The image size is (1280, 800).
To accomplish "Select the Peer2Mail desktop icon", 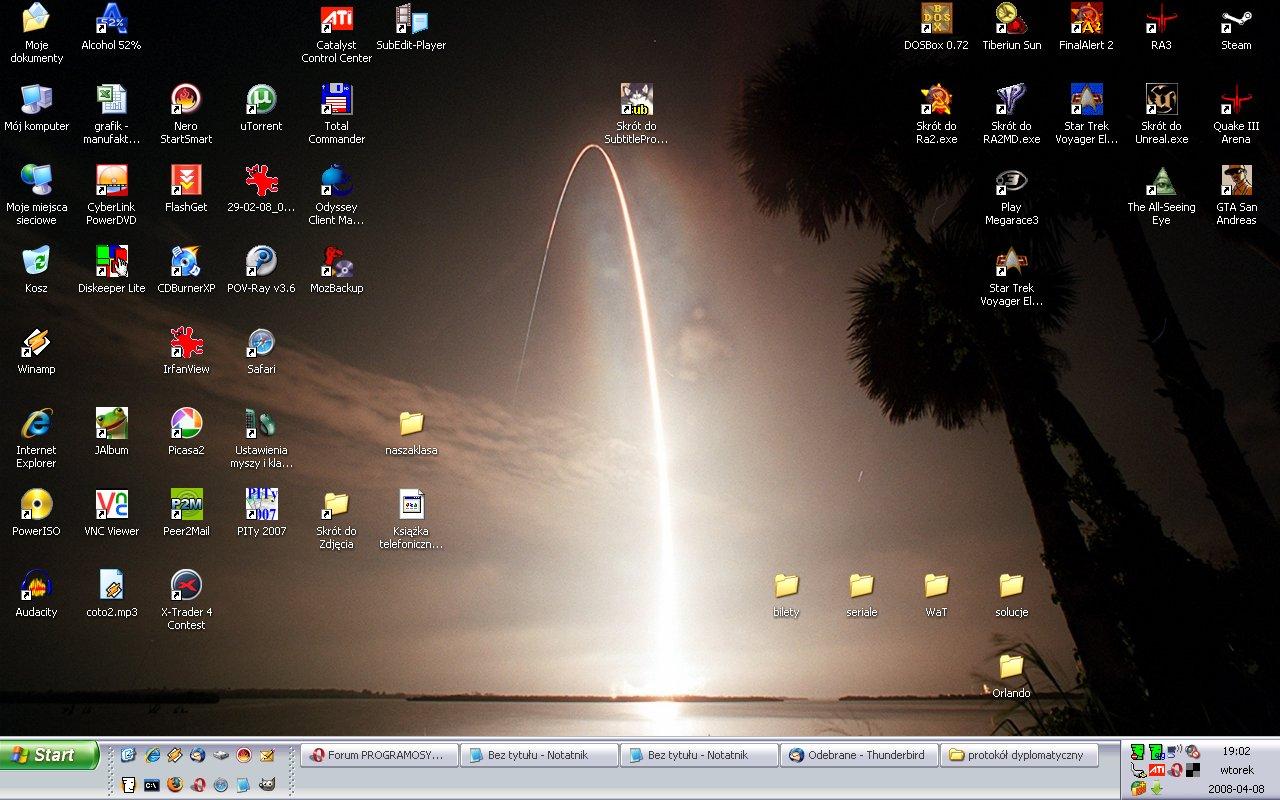I will [186, 513].
